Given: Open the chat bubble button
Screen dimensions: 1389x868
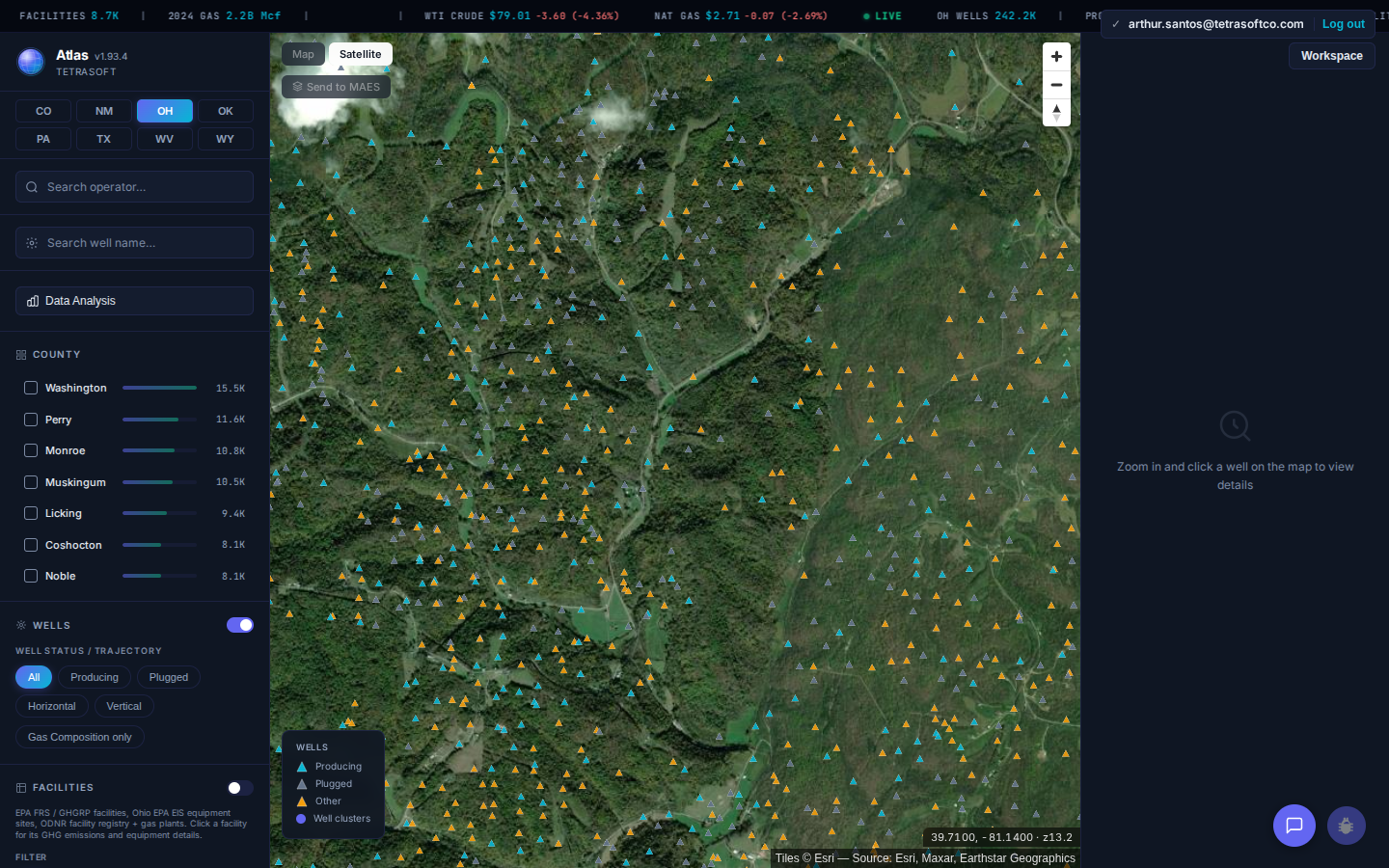Looking at the screenshot, I should (x=1294, y=826).
